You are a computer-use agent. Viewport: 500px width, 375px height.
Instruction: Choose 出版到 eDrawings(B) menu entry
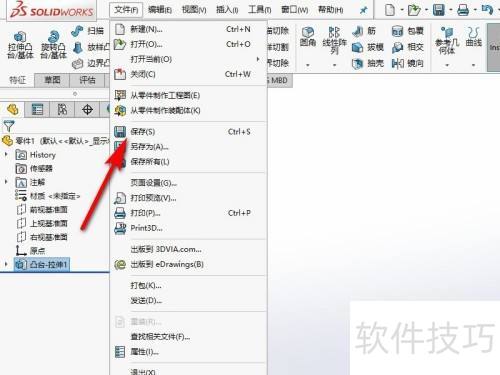coord(188,264)
